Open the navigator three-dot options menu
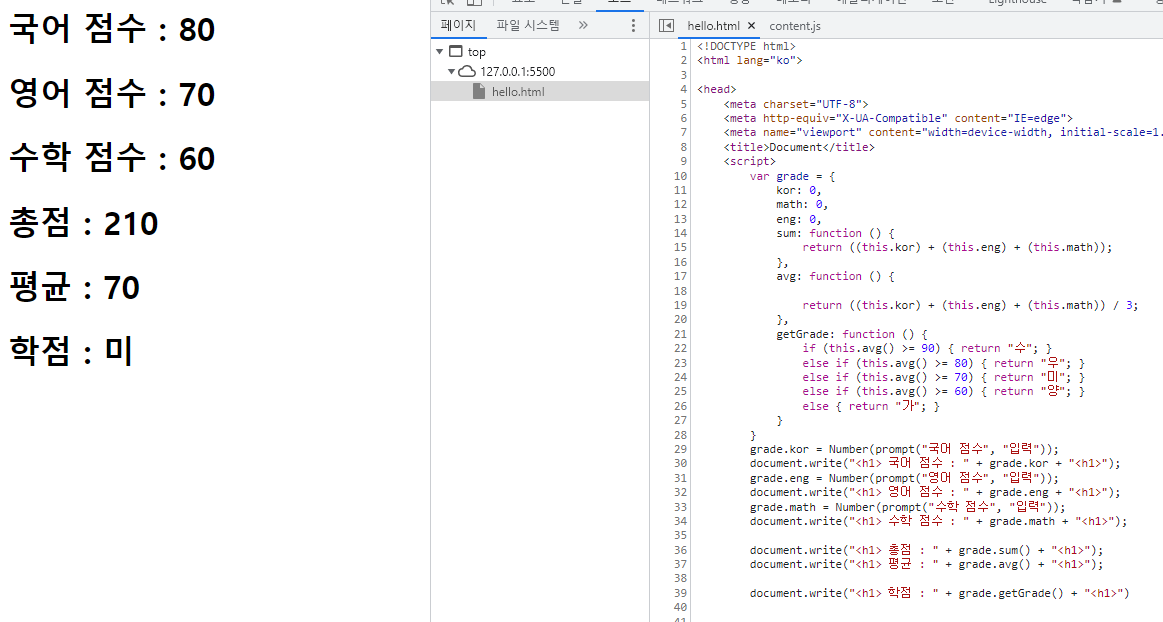Screen dimensions: 1163x622 633,25
